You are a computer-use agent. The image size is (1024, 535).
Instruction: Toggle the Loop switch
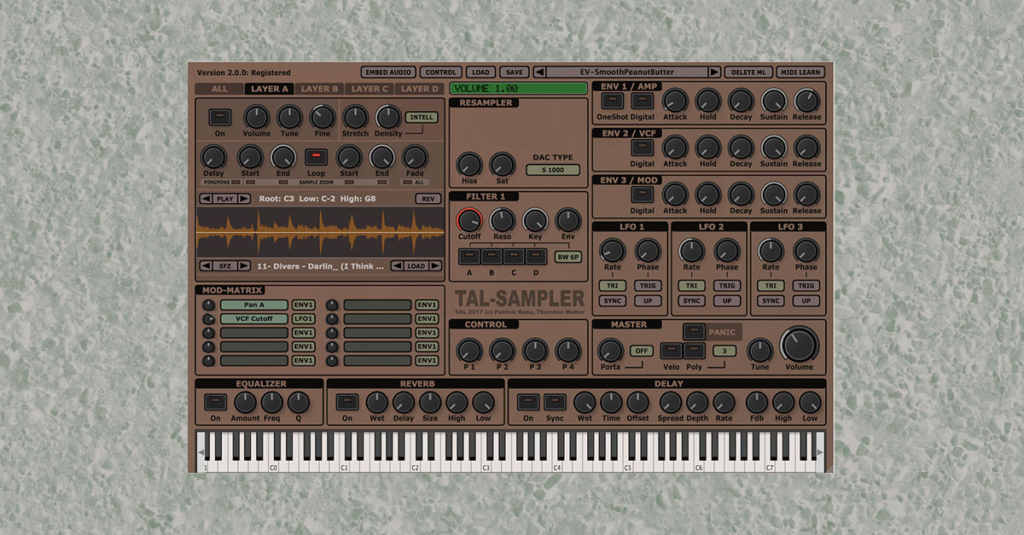(x=316, y=157)
